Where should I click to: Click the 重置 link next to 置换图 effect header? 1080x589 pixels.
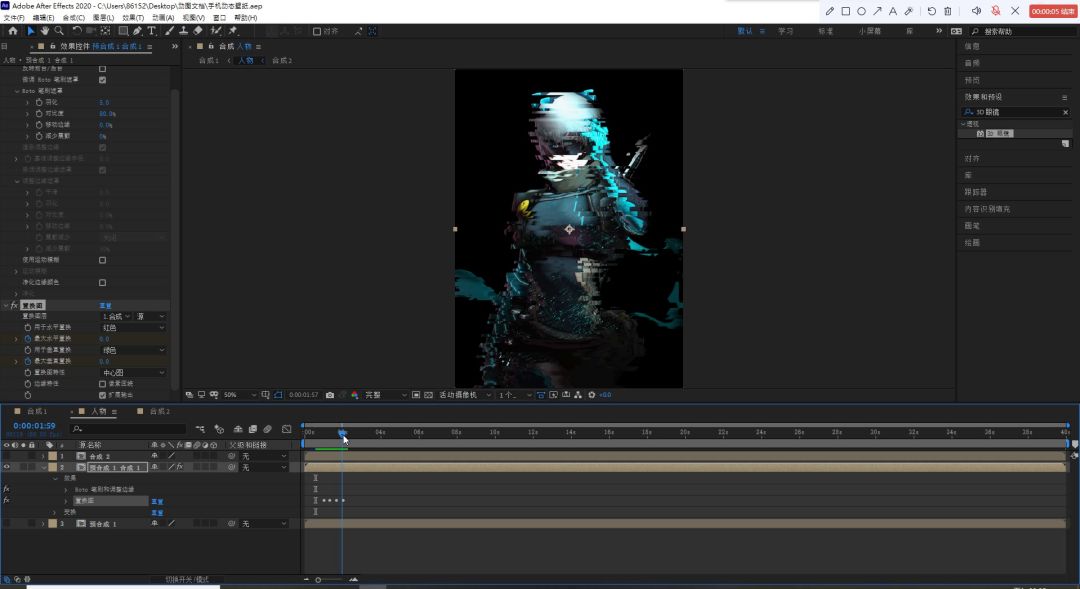point(105,305)
